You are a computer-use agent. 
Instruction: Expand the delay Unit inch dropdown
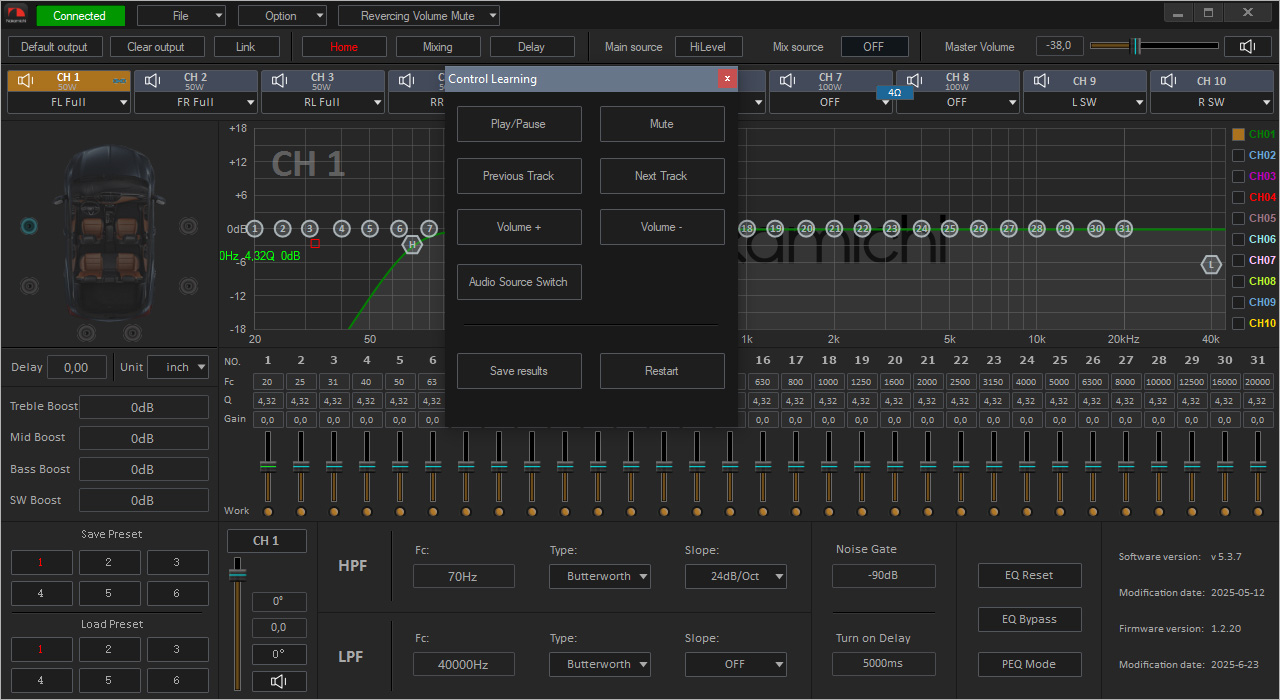pyautogui.click(x=178, y=367)
